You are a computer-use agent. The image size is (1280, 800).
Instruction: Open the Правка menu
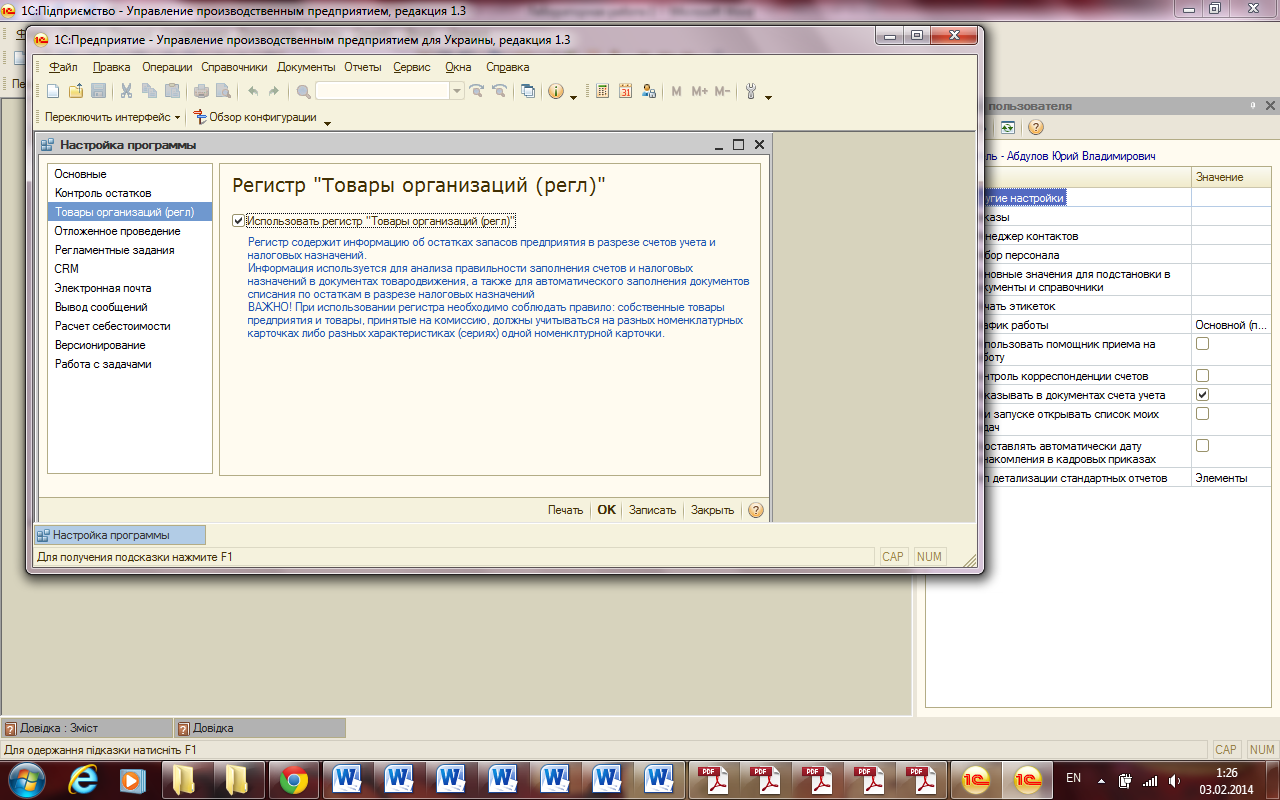tap(112, 67)
